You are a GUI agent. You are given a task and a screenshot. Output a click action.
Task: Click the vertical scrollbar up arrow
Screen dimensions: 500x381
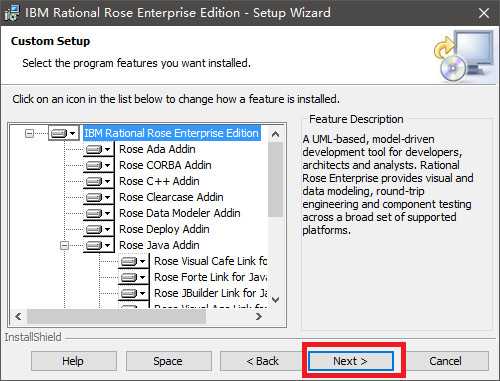(275, 134)
